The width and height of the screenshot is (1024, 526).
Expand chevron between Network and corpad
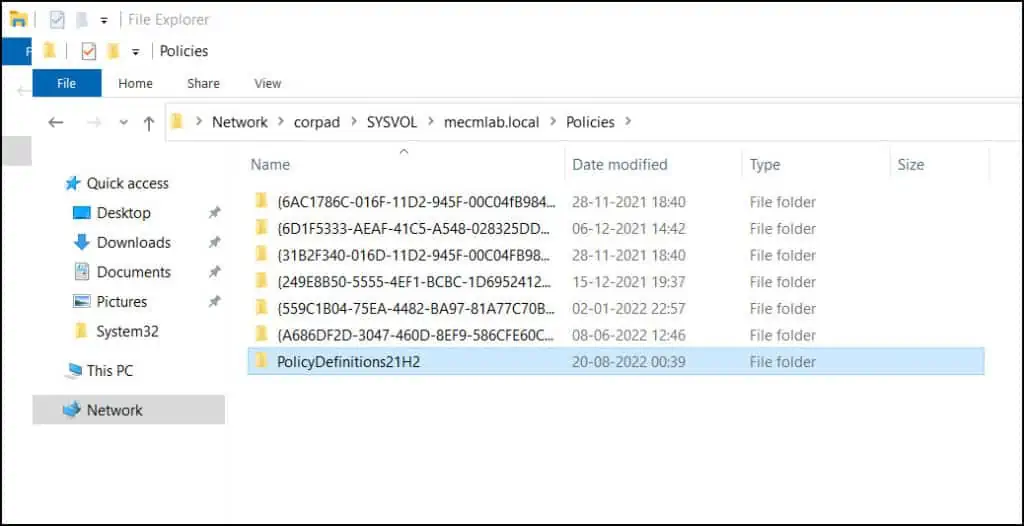point(280,122)
